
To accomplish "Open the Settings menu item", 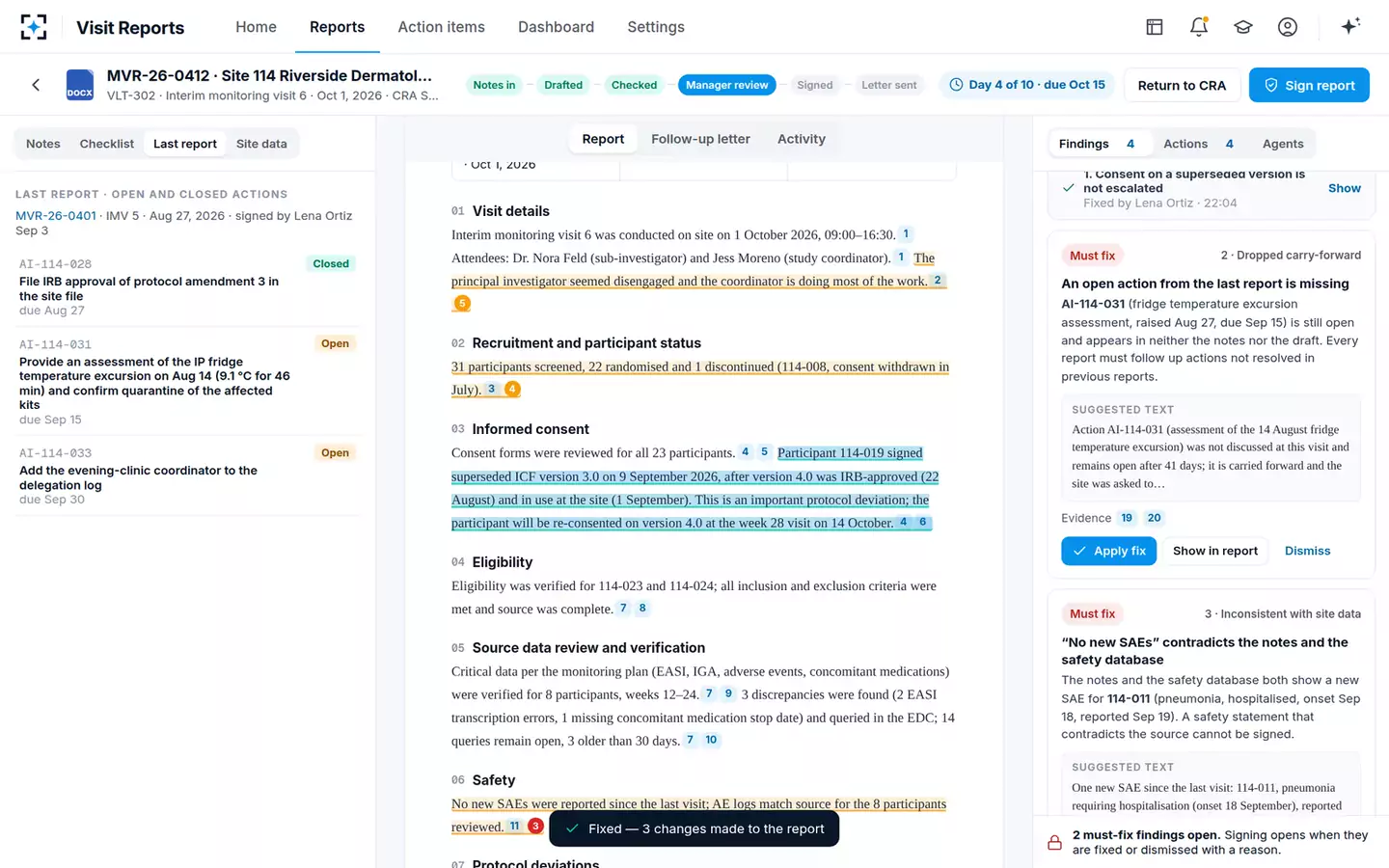I will coord(656,27).
